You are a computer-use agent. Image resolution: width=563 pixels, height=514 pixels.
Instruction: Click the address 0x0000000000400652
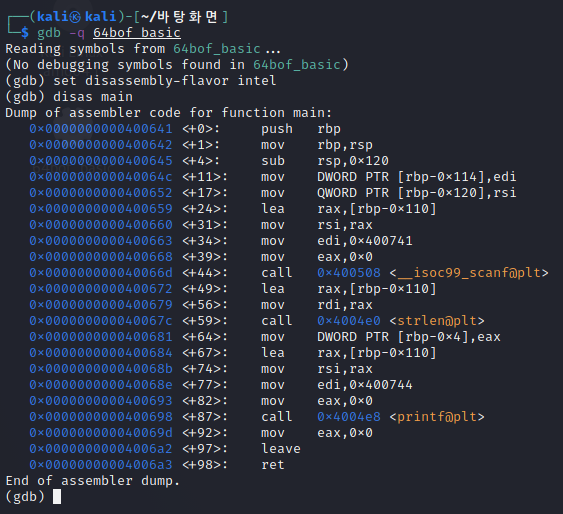[101, 193]
